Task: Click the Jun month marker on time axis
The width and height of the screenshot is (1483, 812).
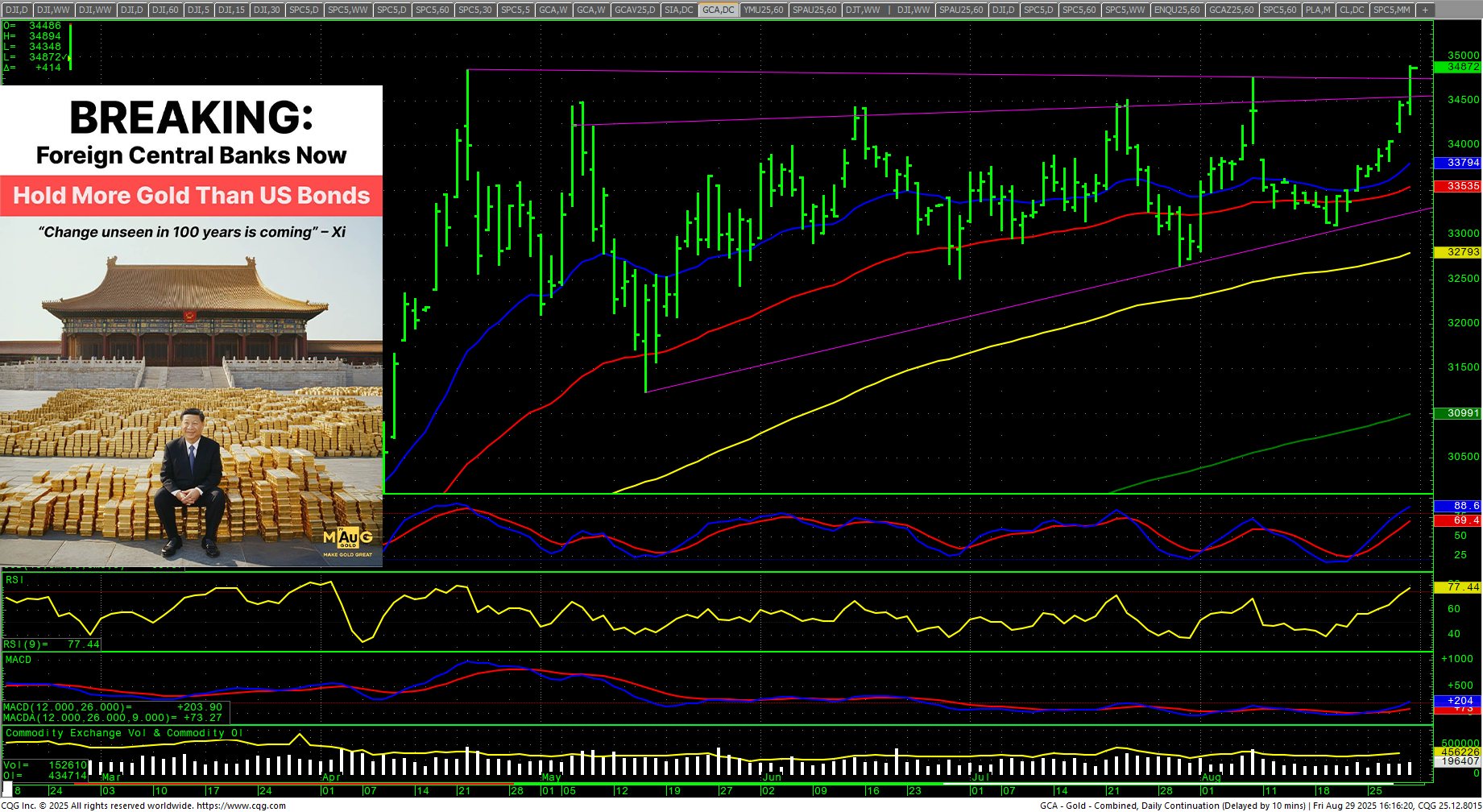Action: (772, 777)
